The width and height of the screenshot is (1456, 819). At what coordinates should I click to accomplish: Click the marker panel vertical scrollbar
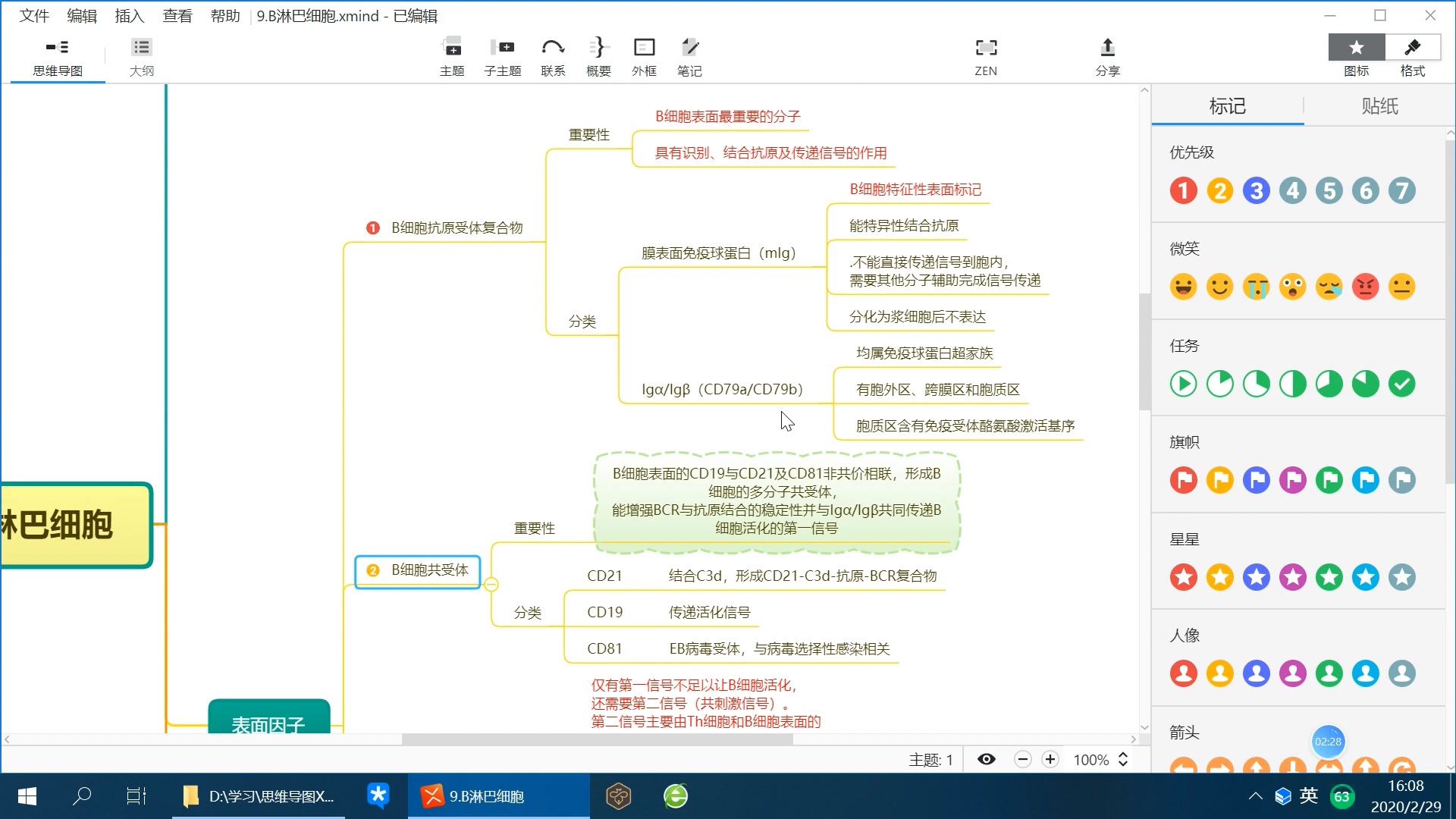click(1449, 311)
